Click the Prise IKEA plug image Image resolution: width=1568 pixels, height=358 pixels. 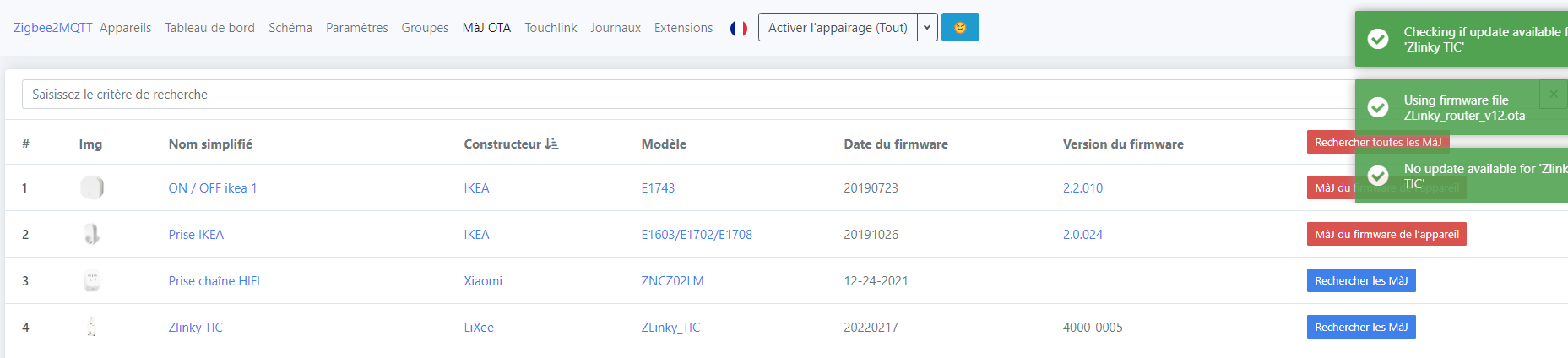click(x=92, y=234)
